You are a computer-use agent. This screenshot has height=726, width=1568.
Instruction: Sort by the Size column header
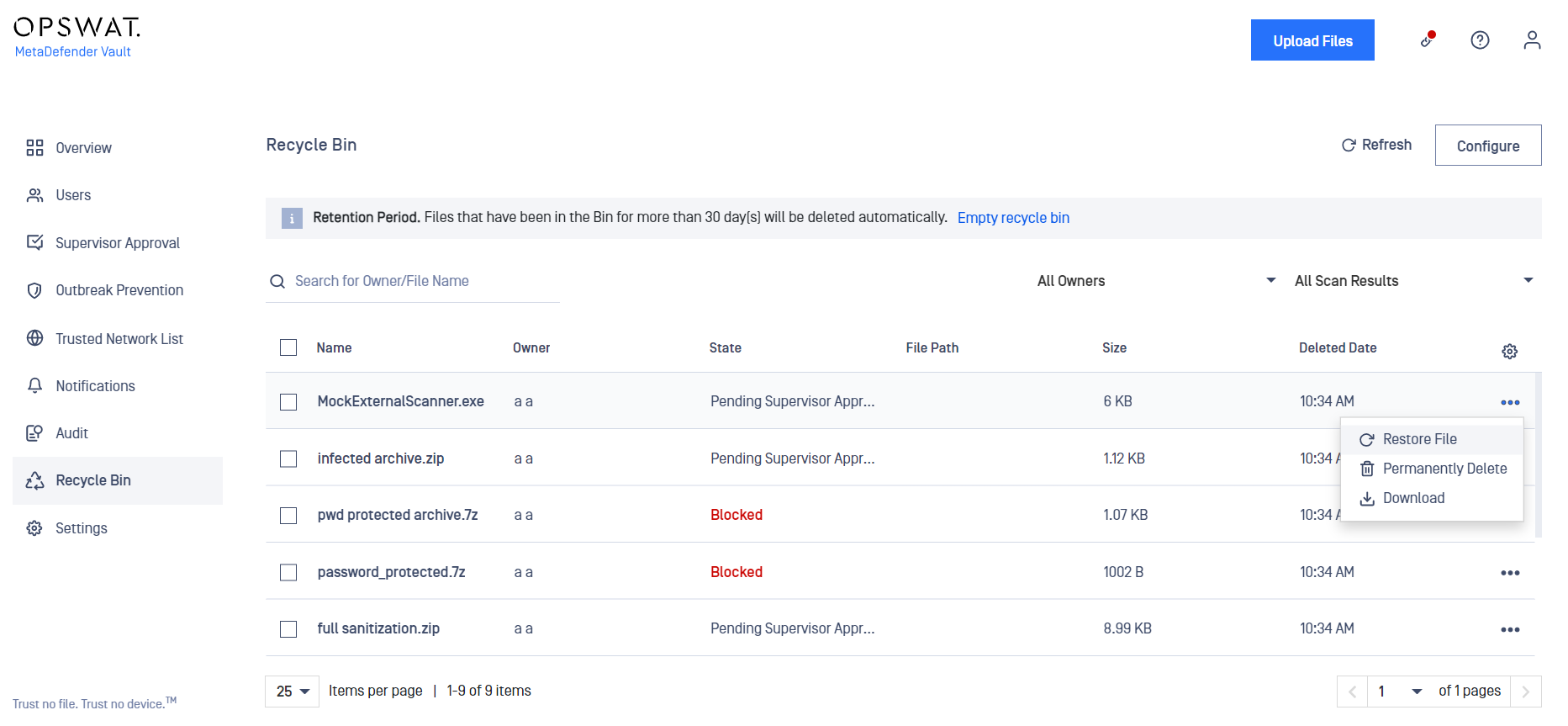click(x=1114, y=347)
